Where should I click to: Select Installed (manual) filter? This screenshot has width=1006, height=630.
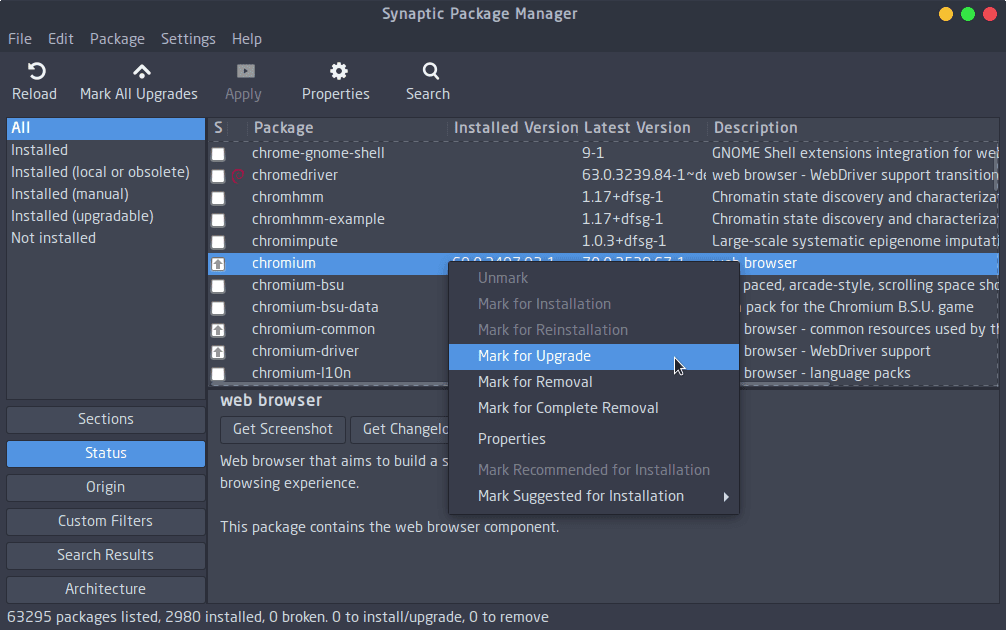pos(106,194)
